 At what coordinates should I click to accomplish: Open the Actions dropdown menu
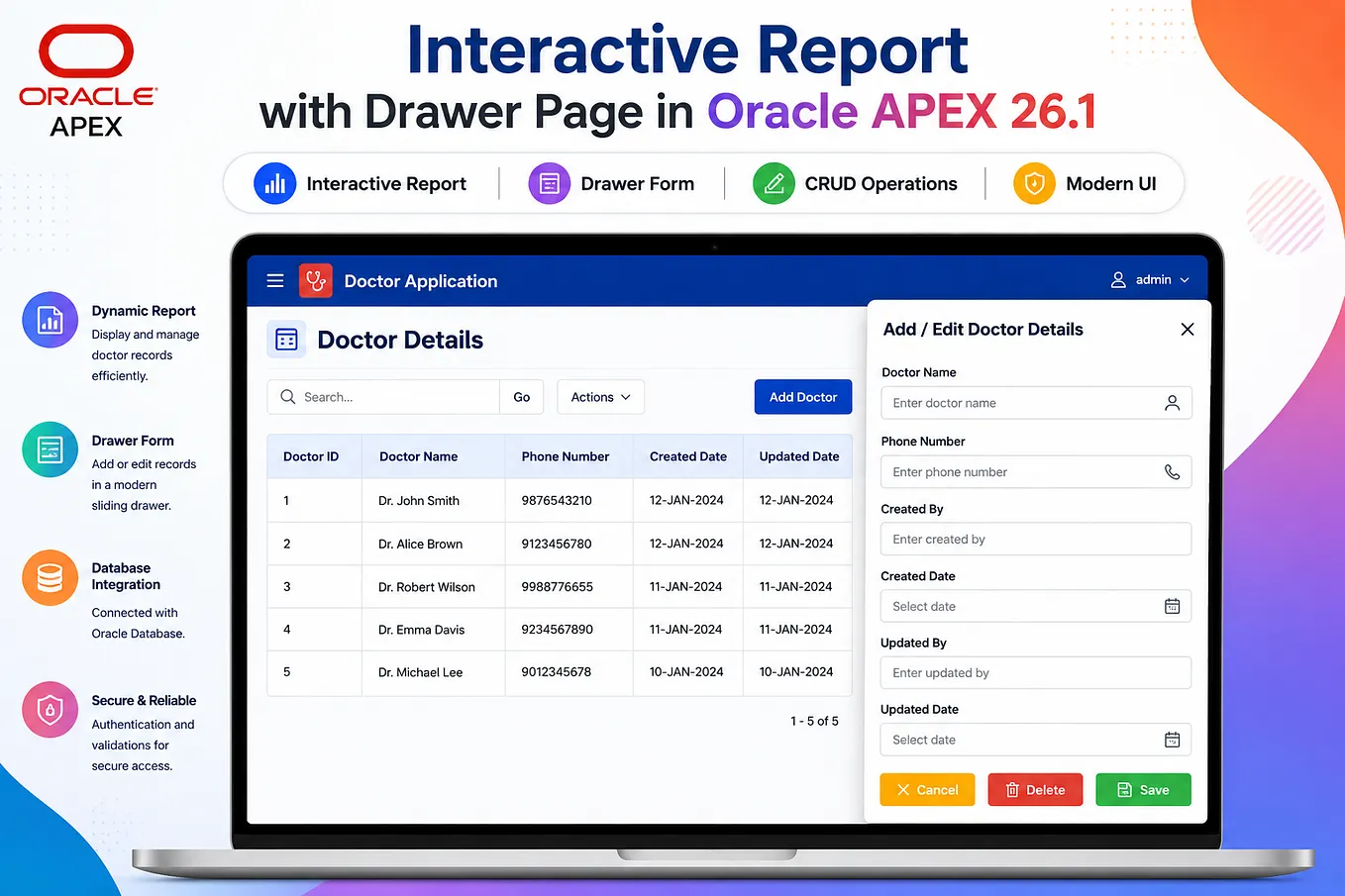click(600, 397)
